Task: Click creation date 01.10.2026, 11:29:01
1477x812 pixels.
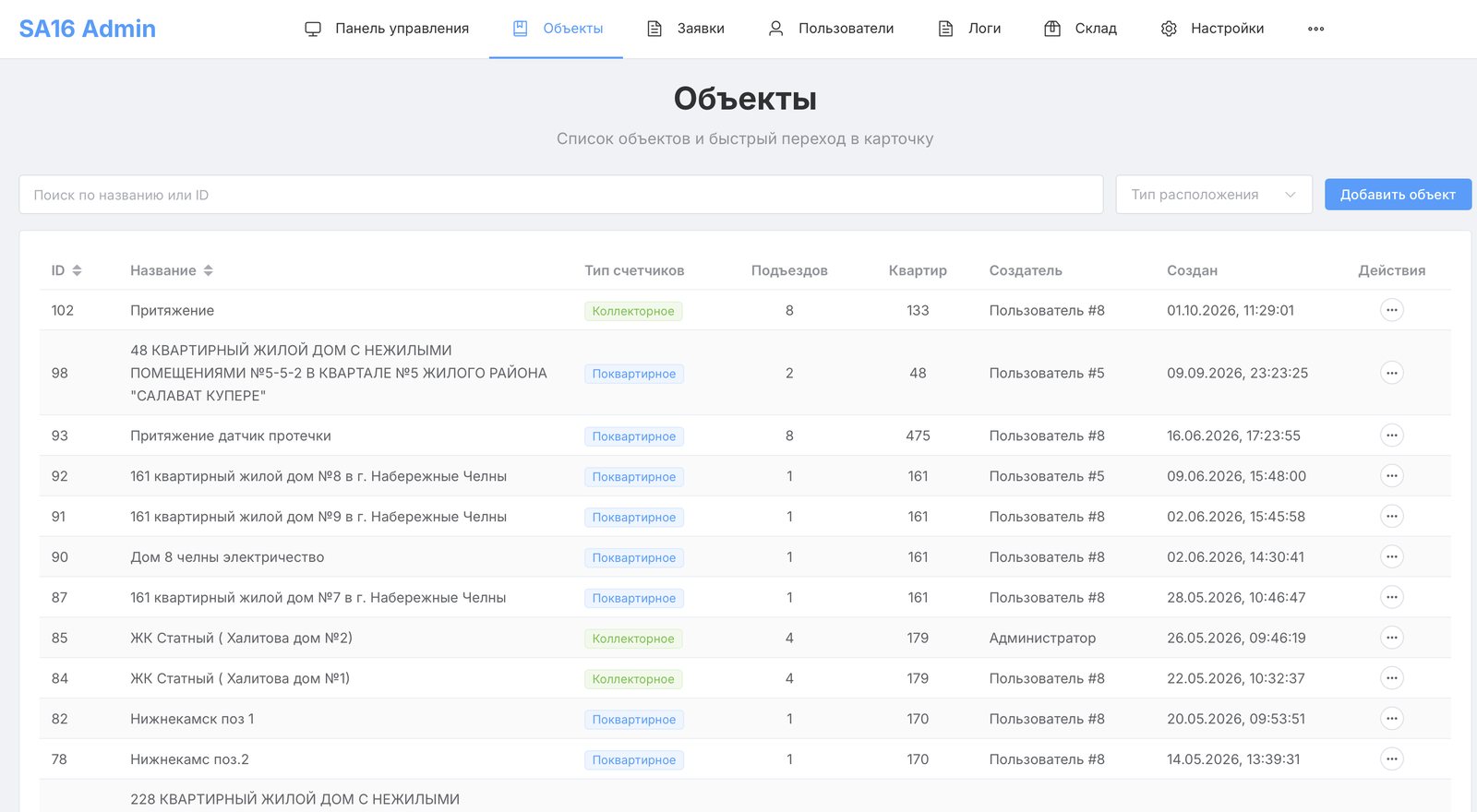Action: 1231,310
